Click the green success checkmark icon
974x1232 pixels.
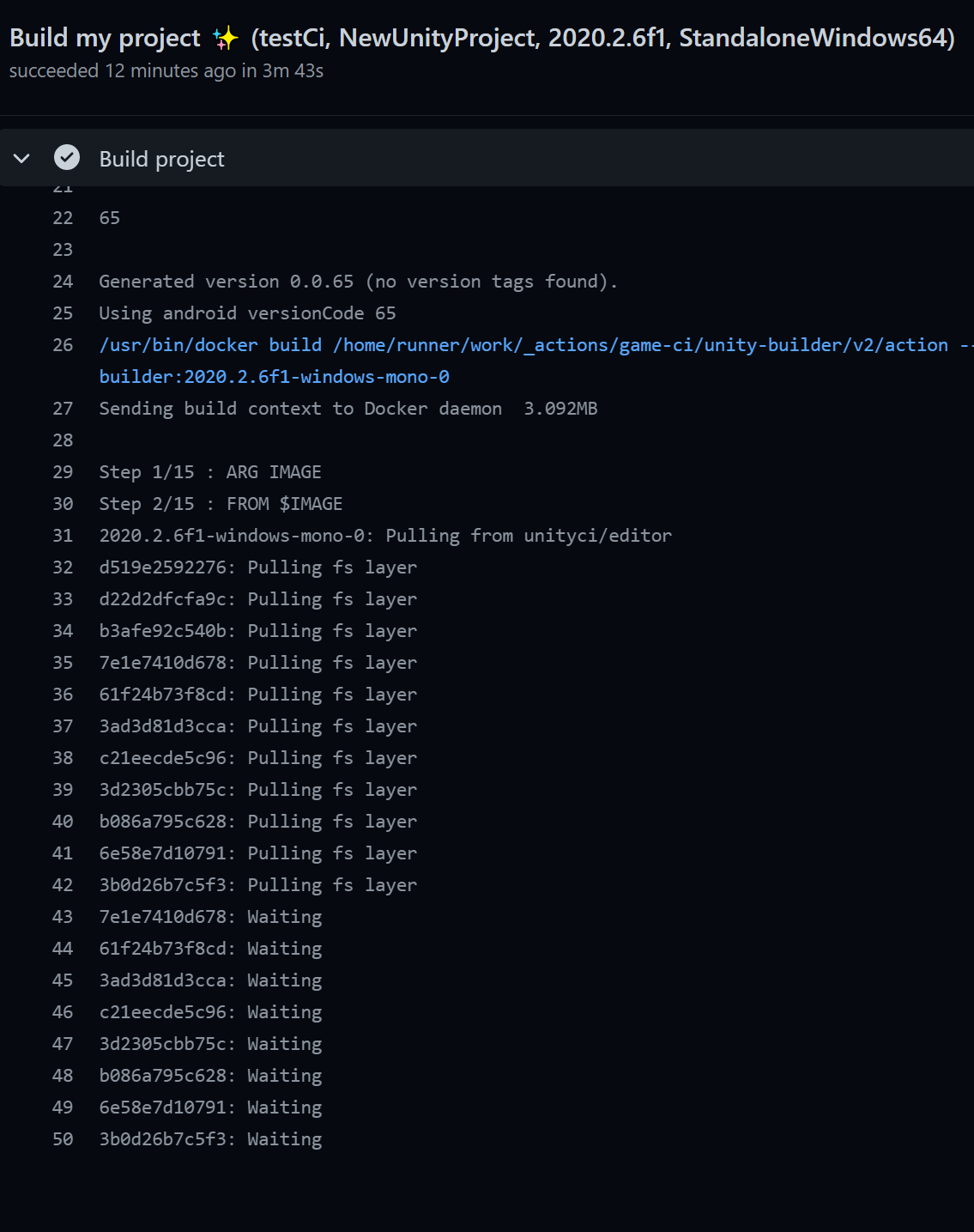[x=67, y=158]
